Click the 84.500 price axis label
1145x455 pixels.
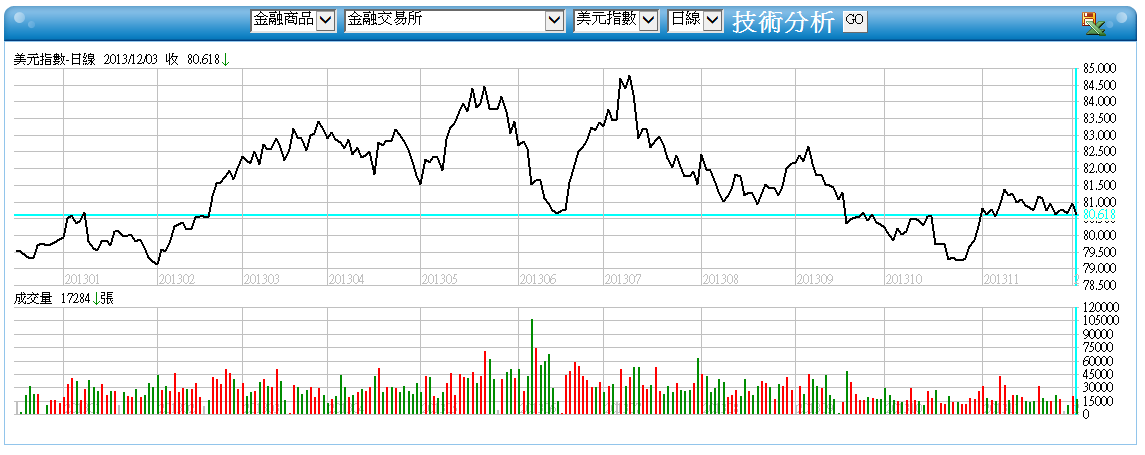click(x=1100, y=85)
